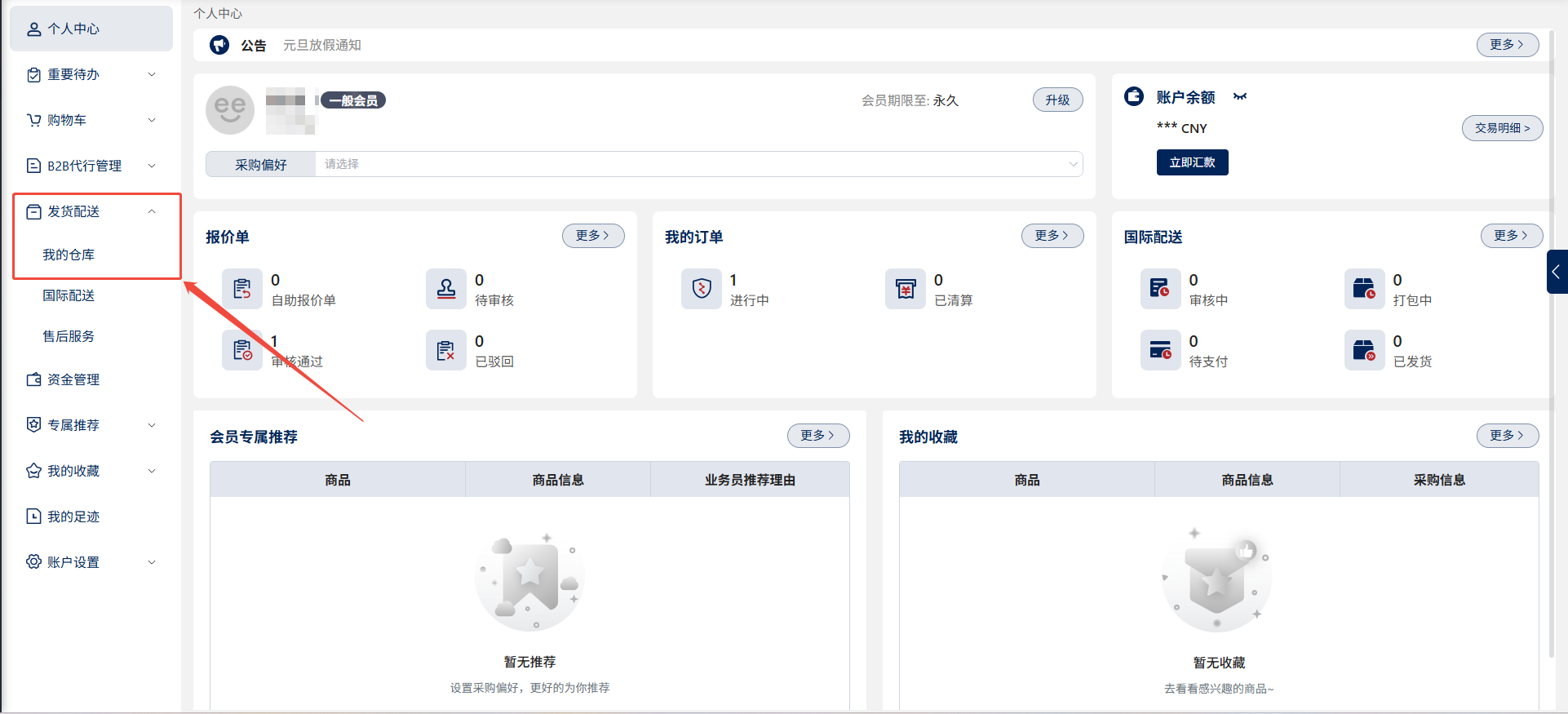Click the 账户设置 gear icon
The width and height of the screenshot is (1568, 714).
[x=33, y=562]
